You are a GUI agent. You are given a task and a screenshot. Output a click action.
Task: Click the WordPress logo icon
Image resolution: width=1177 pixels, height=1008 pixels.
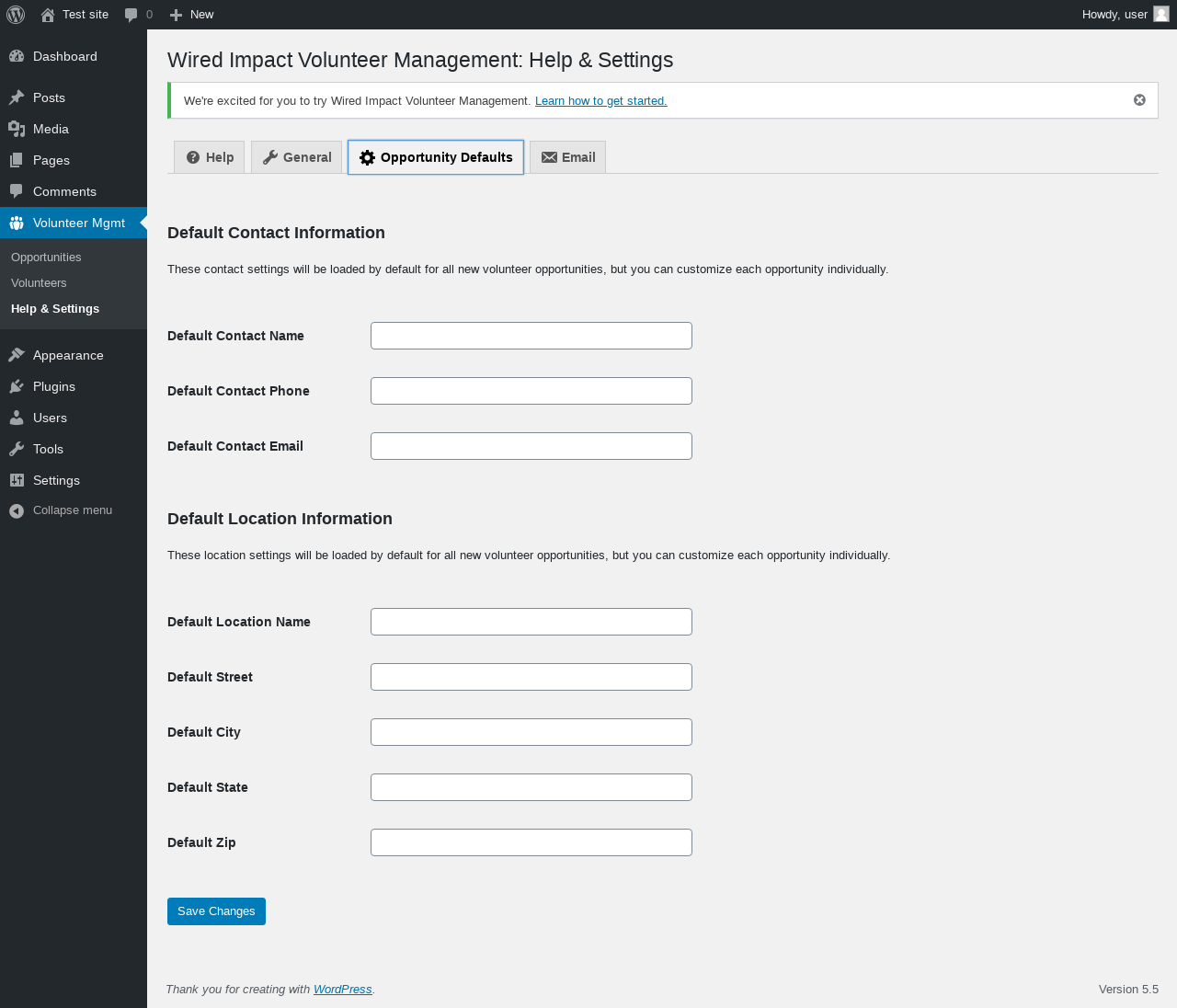16,15
